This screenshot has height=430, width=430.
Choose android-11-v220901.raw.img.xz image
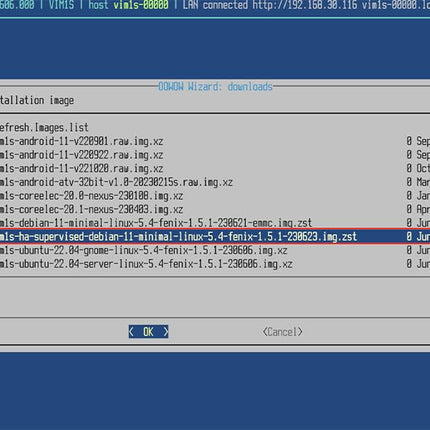point(215,141)
